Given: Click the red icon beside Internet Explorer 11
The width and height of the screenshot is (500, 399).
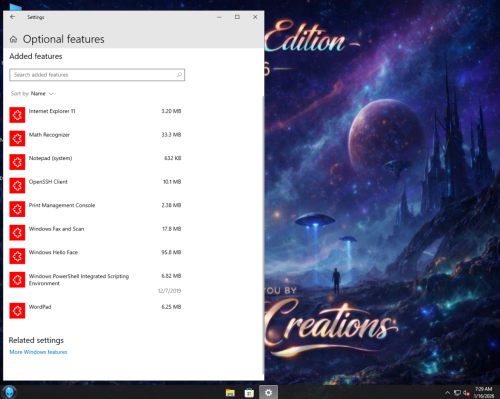Looking at the screenshot, I should click(x=17, y=115).
